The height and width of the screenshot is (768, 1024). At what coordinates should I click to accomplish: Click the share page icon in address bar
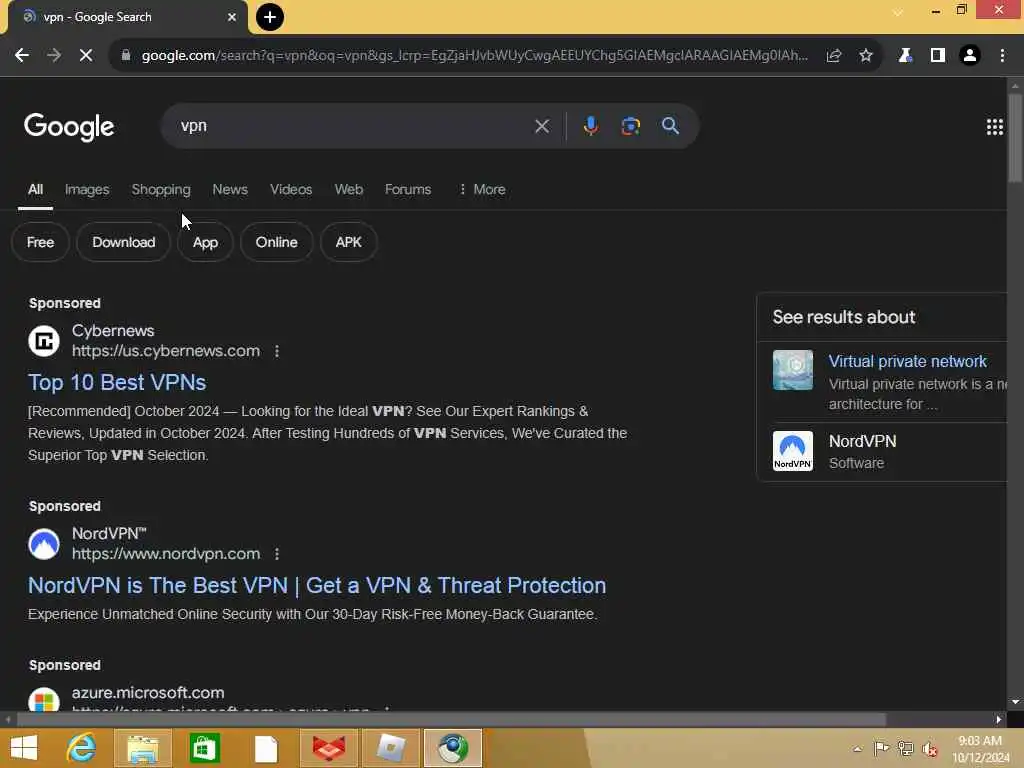[x=834, y=56]
